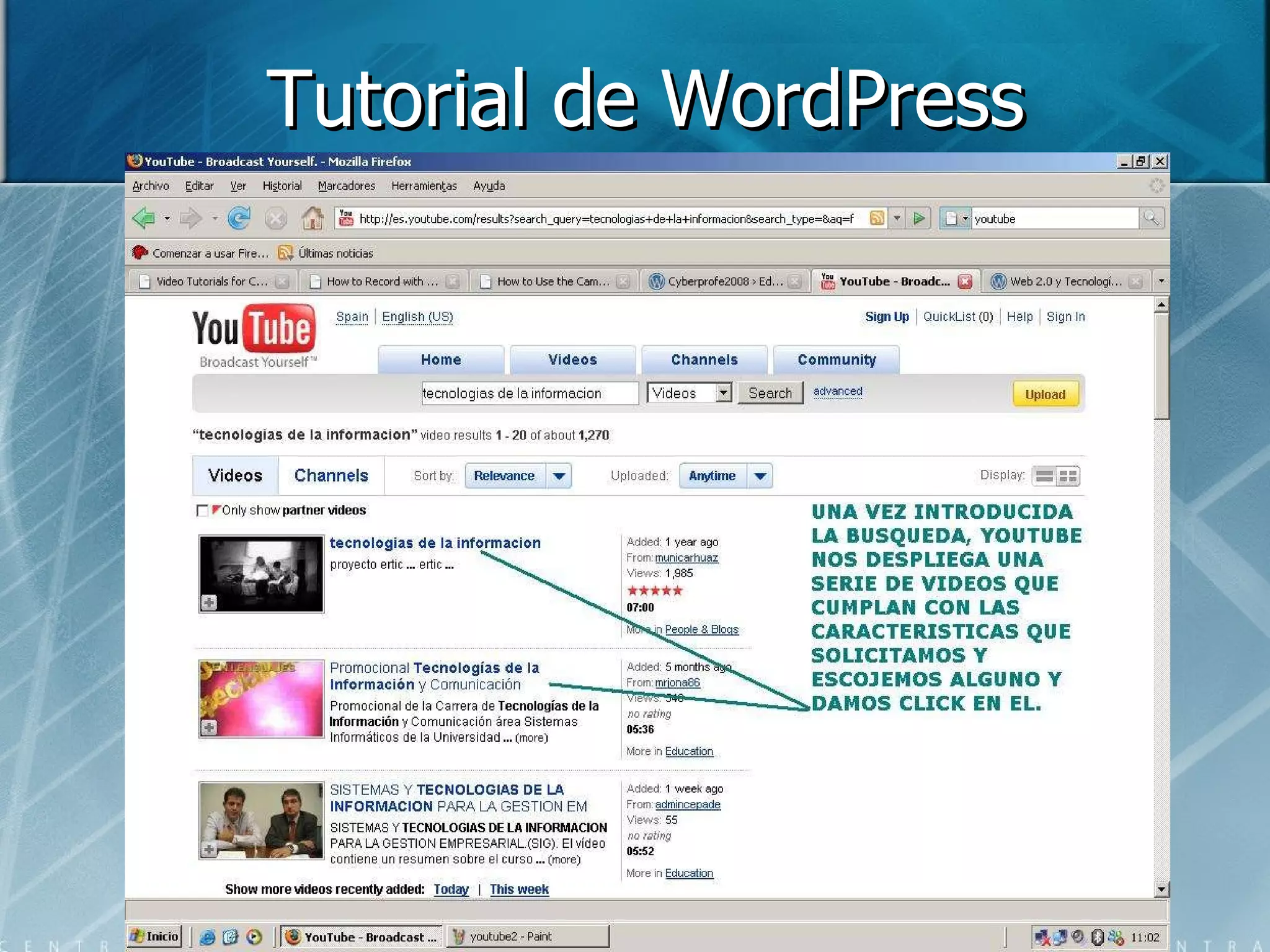
Task: Add Promocional Tecnologías video to QuickList
Action: tap(209, 727)
